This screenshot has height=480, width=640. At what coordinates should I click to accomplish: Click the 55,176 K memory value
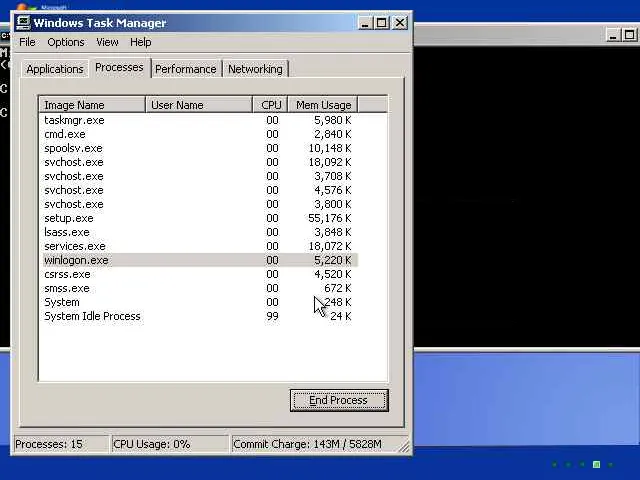[330, 218]
